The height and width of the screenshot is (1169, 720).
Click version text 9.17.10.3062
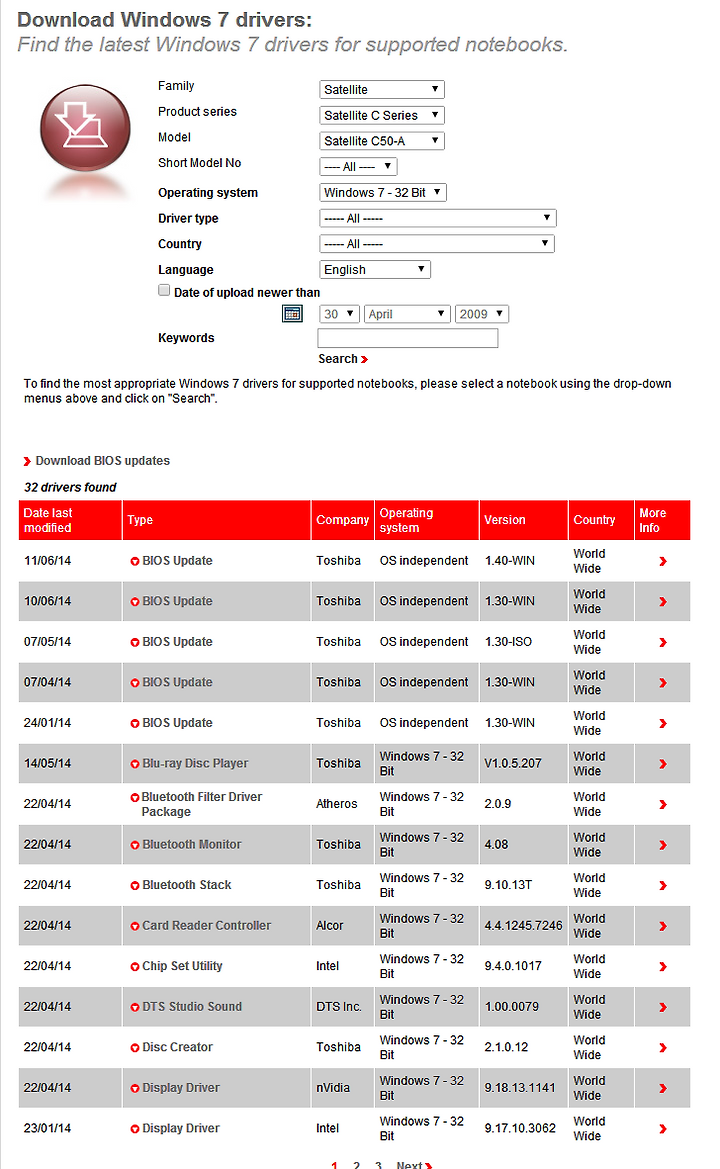(x=520, y=1129)
